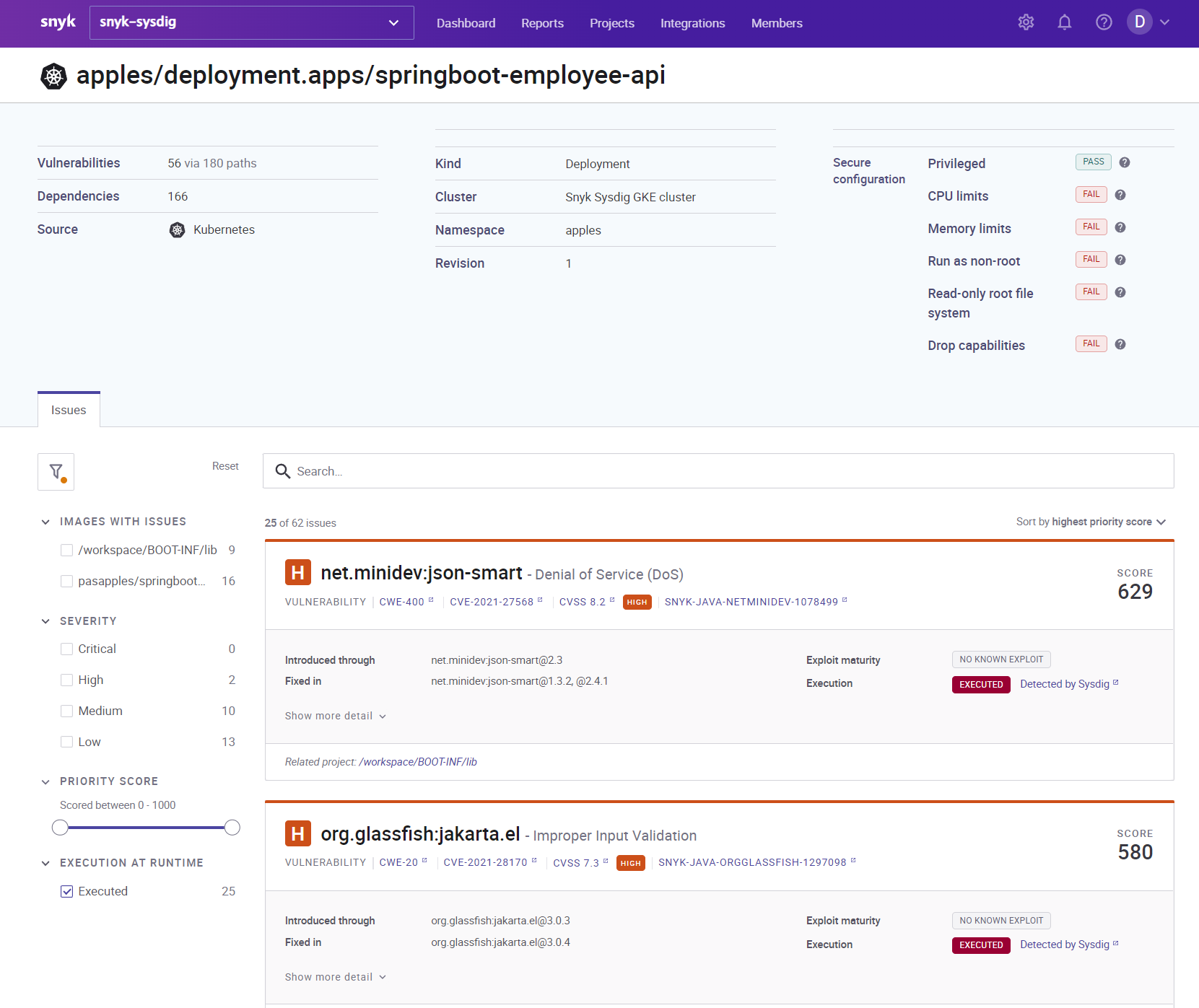
Task: Open CWE-400 link
Action: (406, 602)
